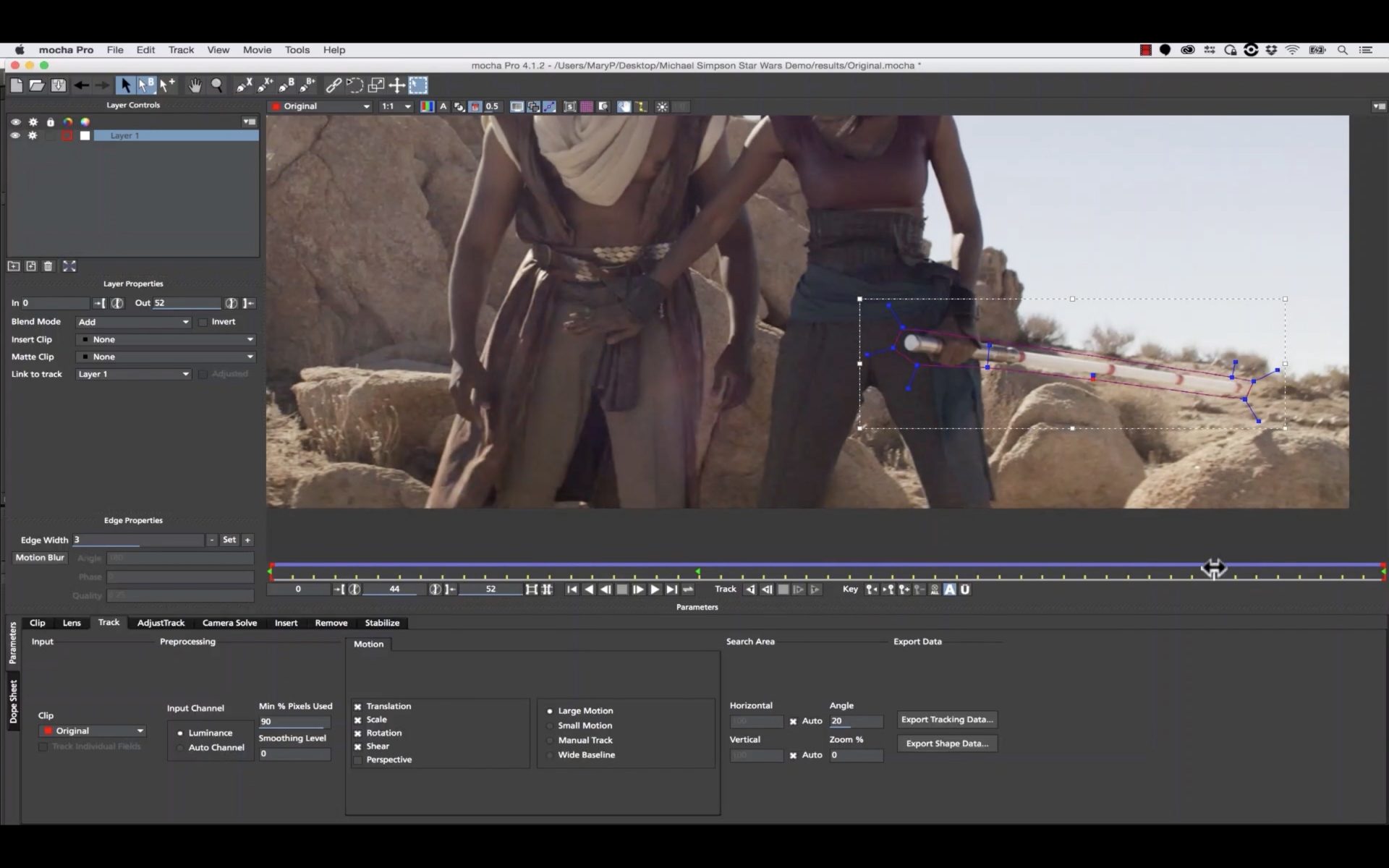The width and height of the screenshot is (1389, 868).
Task: Click the undo left-arrow icon
Action: point(81,85)
